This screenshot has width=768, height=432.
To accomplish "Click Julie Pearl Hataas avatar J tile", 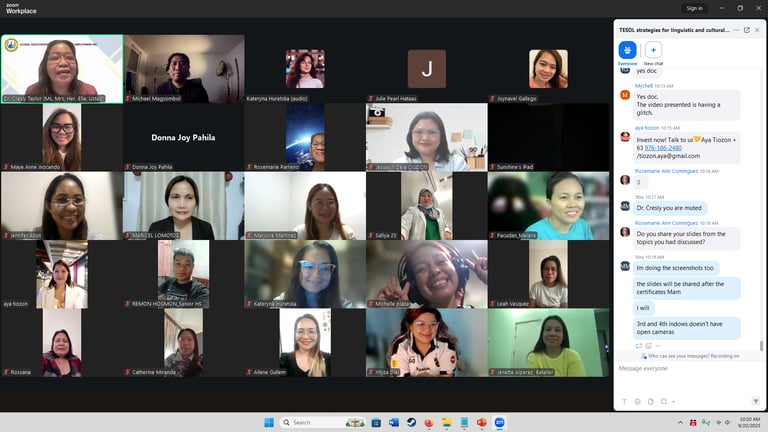I will (x=427, y=69).
